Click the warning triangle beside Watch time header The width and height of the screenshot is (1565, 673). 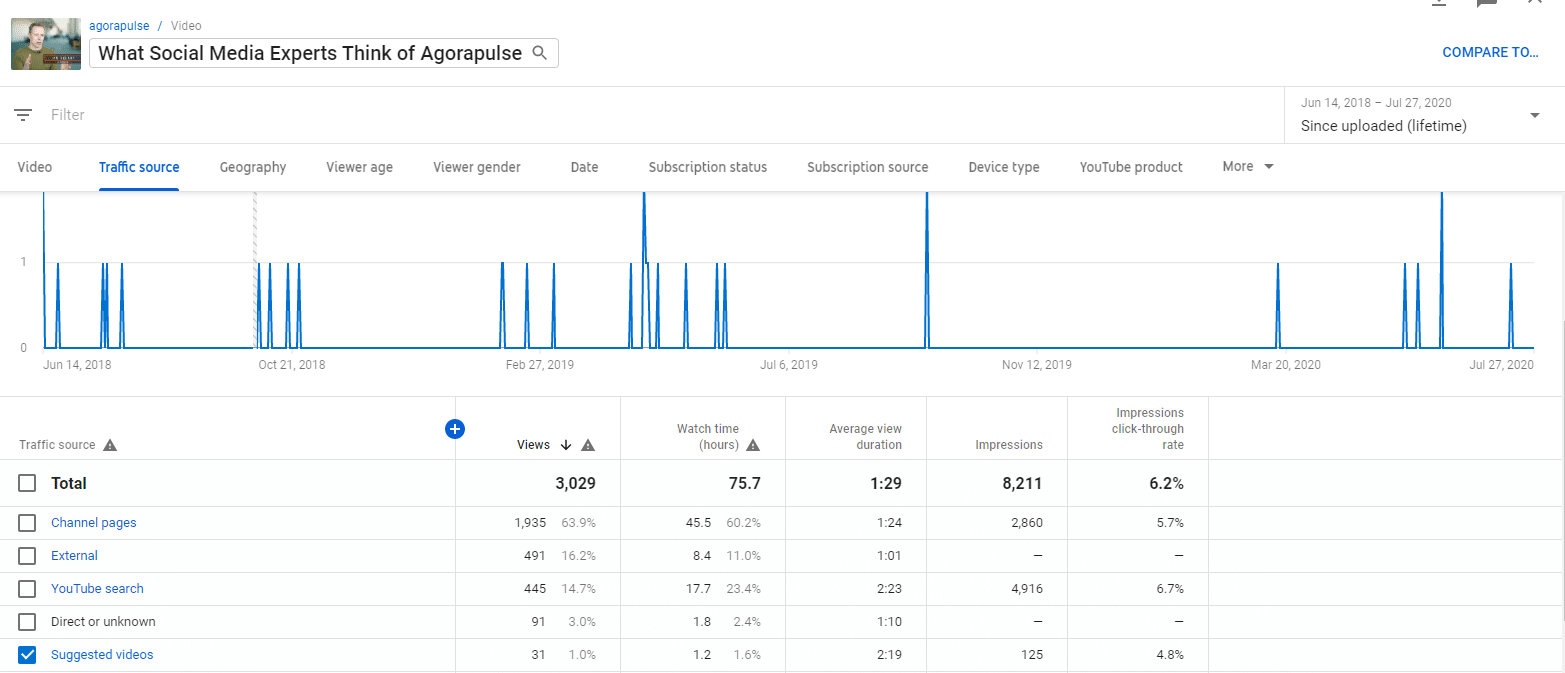tap(753, 445)
